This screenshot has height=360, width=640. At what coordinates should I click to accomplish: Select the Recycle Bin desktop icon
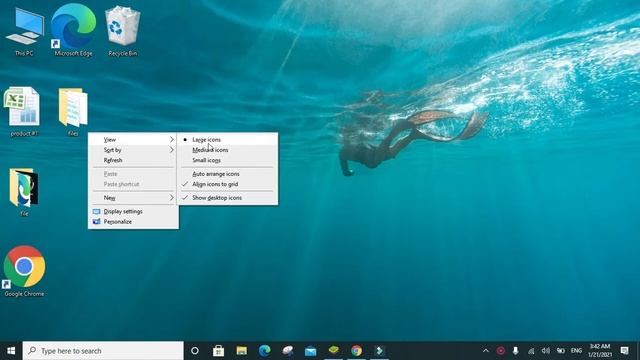click(x=122, y=31)
